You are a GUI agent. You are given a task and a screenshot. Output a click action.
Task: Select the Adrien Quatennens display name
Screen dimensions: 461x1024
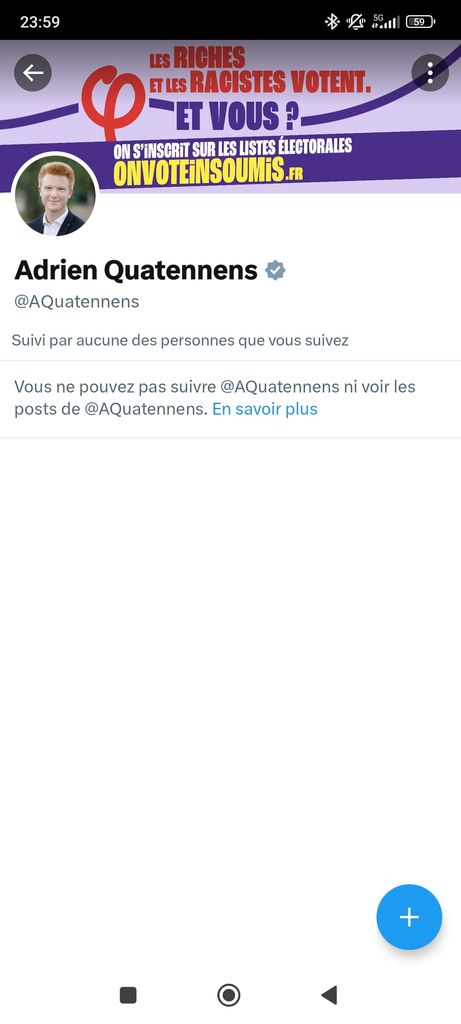click(x=136, y=270)
